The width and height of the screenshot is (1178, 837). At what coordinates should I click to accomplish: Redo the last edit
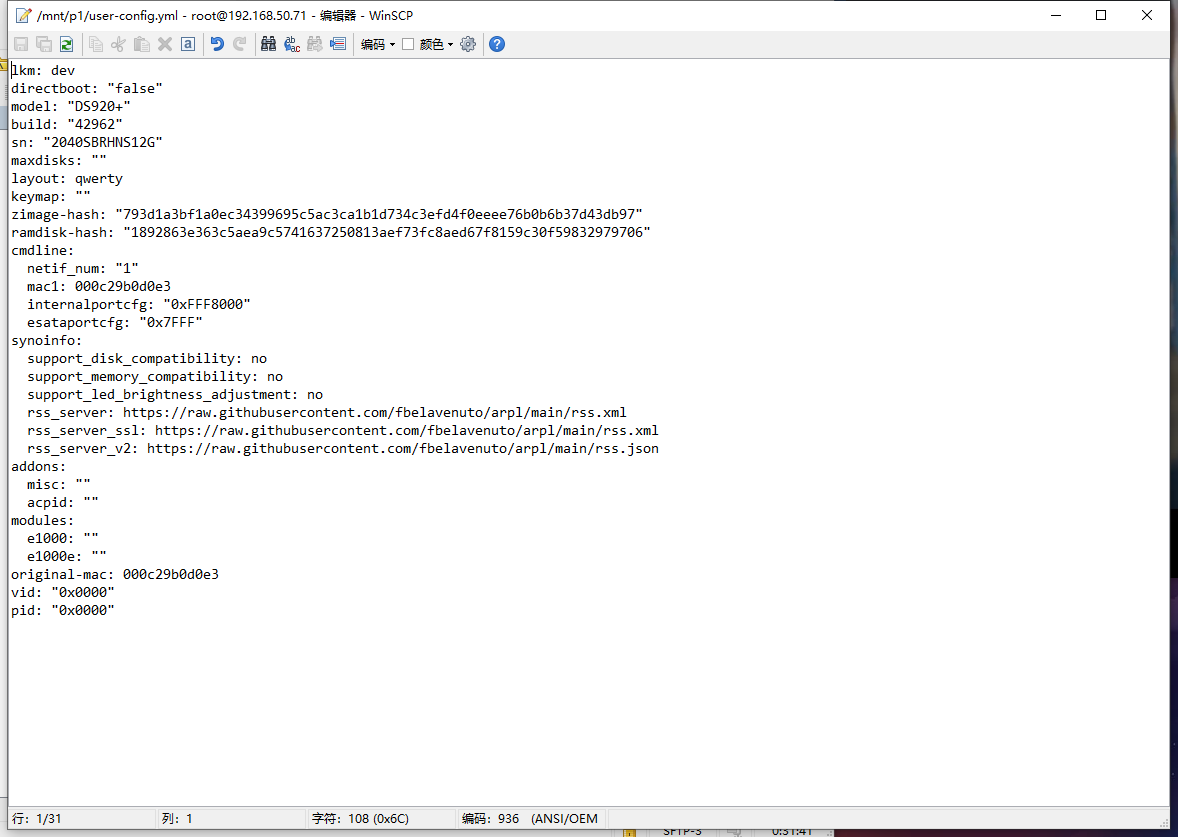[240, 44]
